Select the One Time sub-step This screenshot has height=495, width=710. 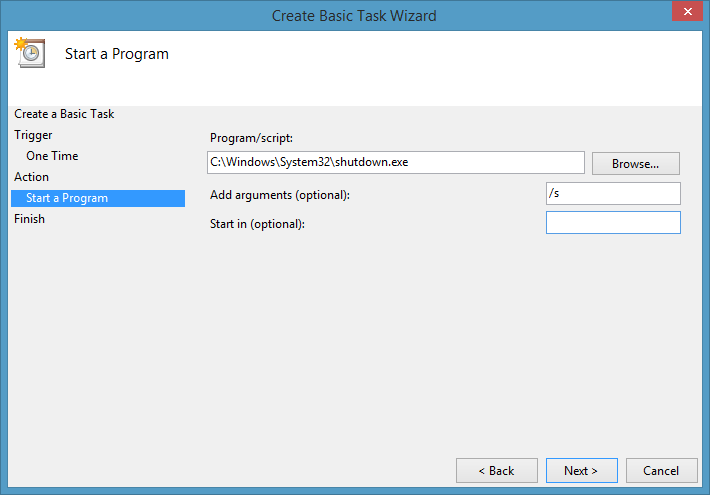52,156
